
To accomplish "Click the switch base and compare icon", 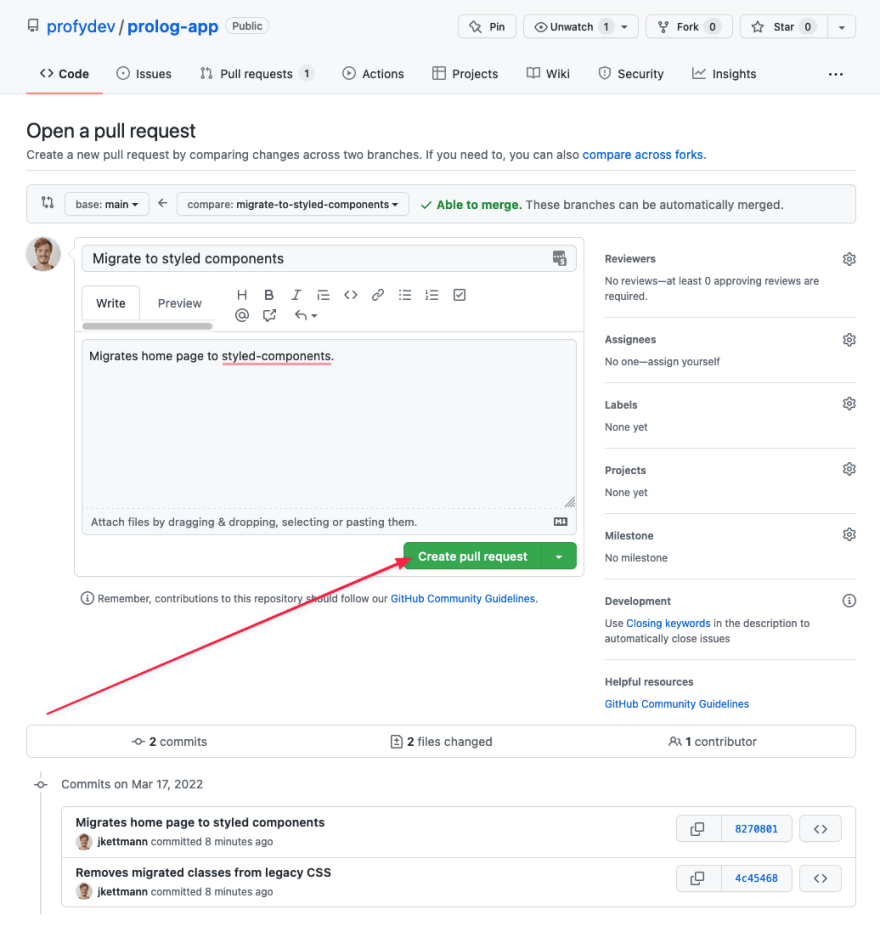I will [x=48, y=203].
